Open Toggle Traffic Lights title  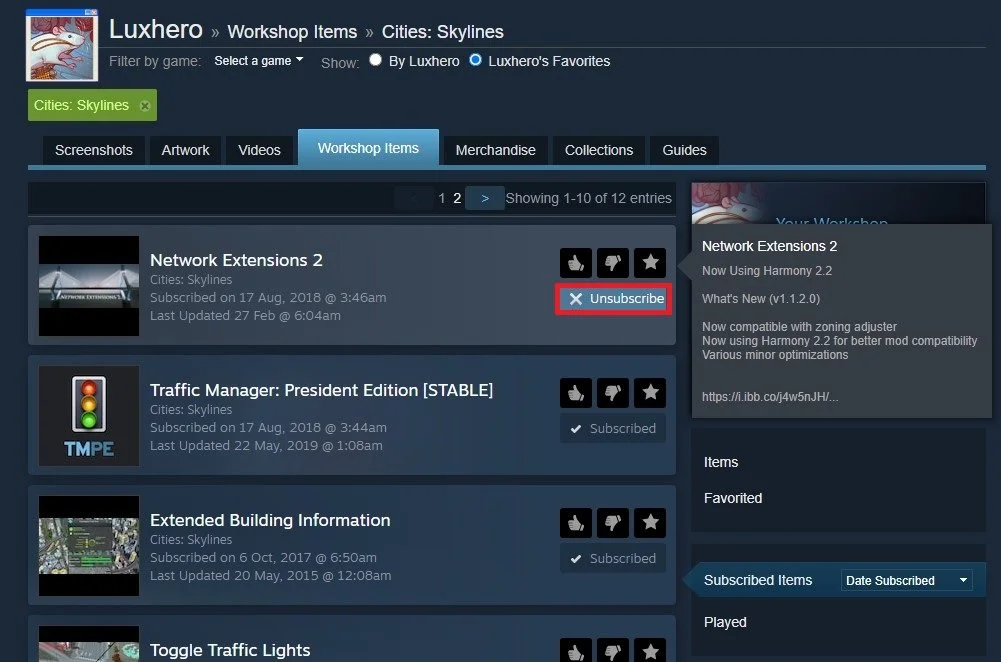coord(230,650)
